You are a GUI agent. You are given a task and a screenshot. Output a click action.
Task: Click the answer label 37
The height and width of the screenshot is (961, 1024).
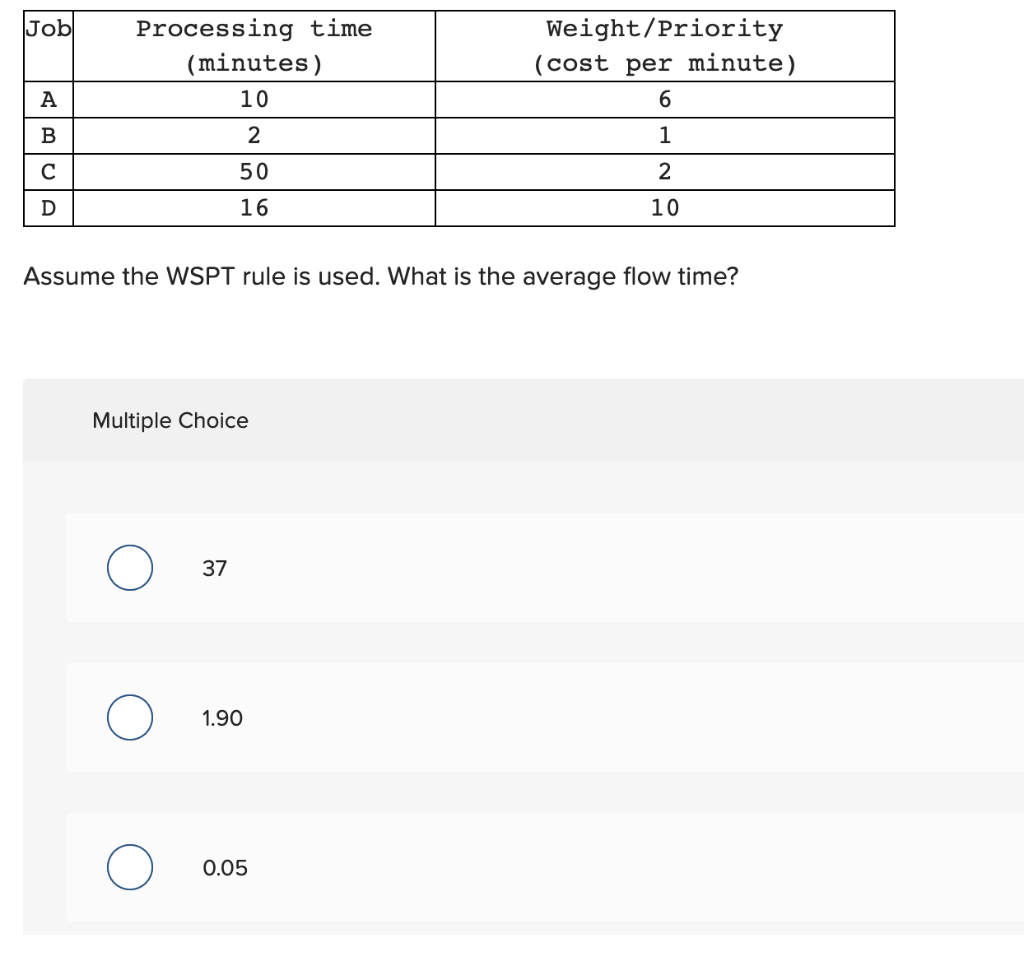(x=213, y=568)
